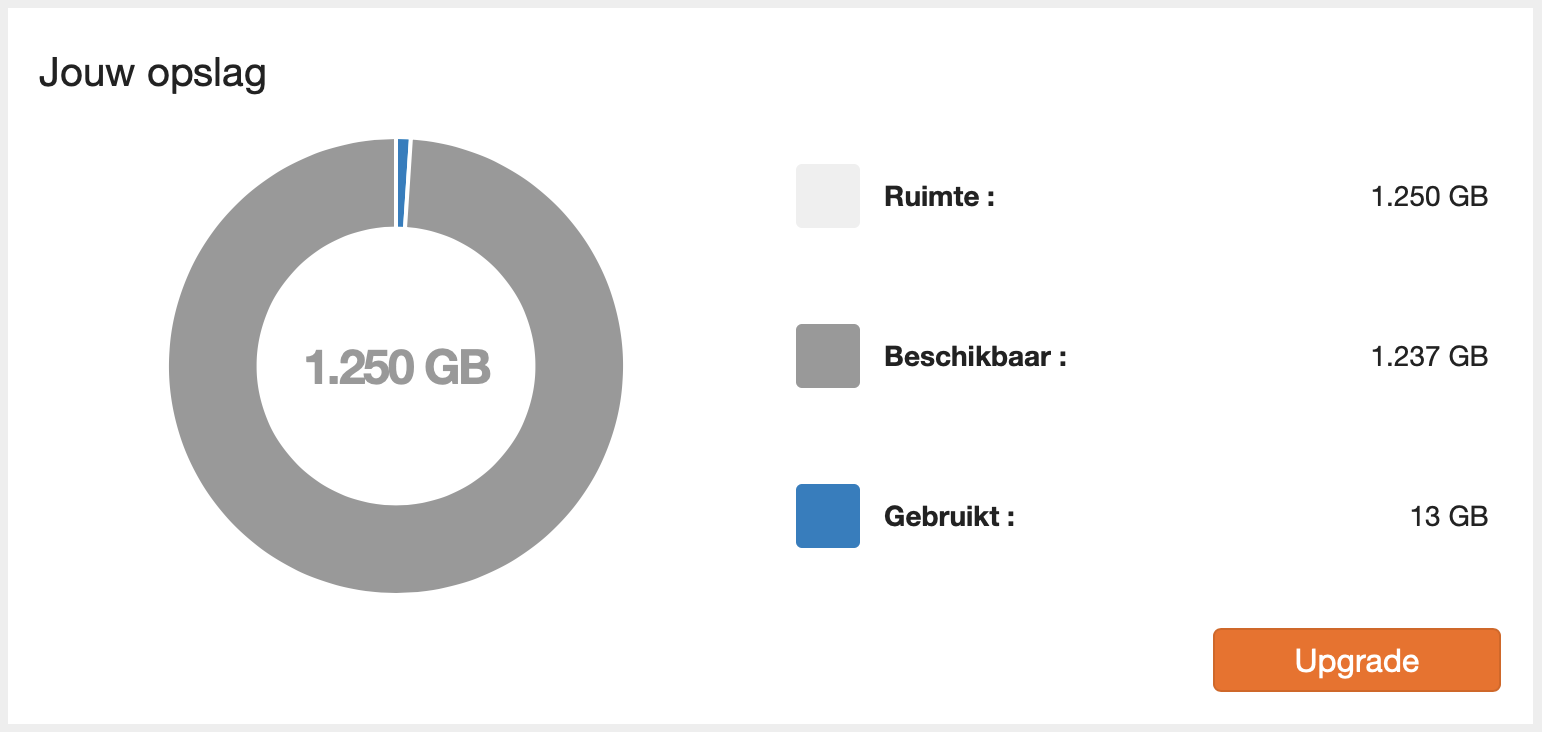The width and height of the screenshot is (1542, 732).
Task: Click the 1.250 GB value beside Ruimte
Action: (x=1430, y=196)
